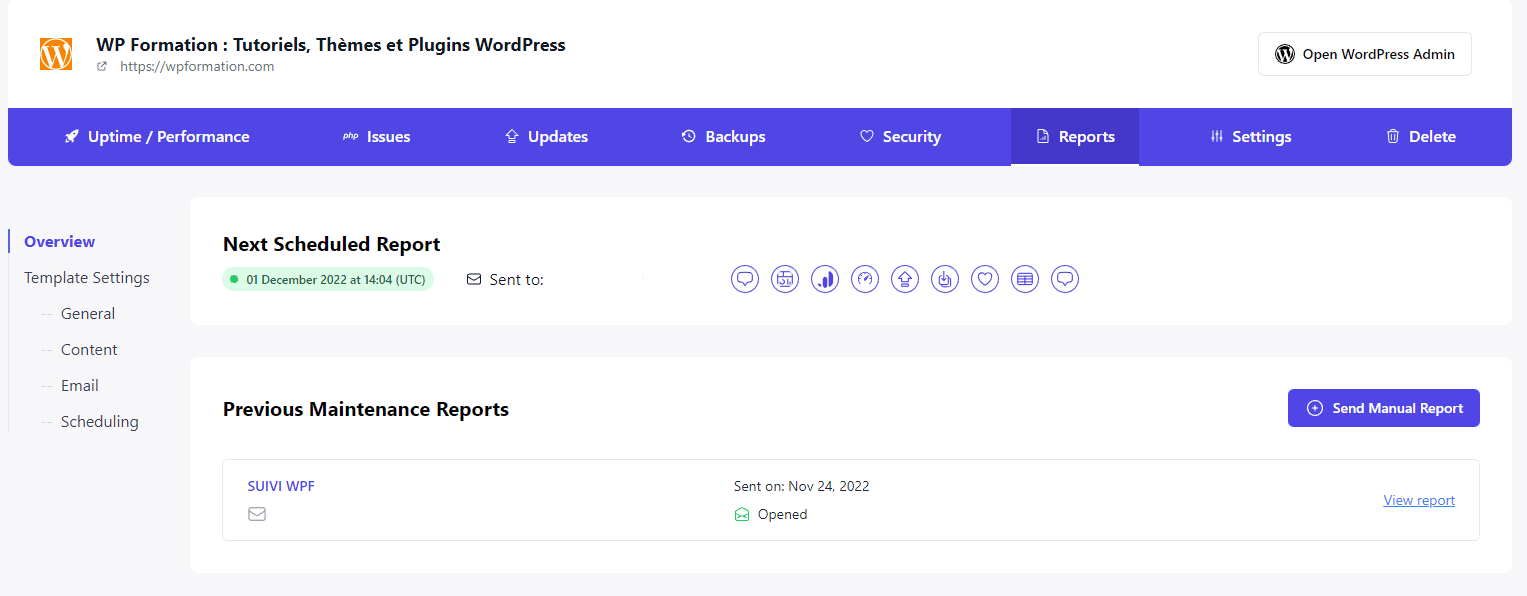Screen dimensions: 1527x596
Task: Open the wpformation.com site URL link
Action: (x=196, y=67)
